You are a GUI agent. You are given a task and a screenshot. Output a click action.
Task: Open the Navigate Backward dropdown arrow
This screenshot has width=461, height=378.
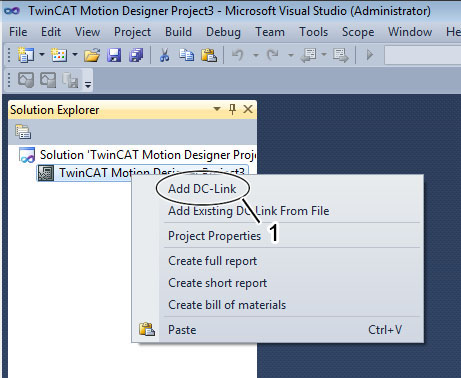(x=324, y=54)
